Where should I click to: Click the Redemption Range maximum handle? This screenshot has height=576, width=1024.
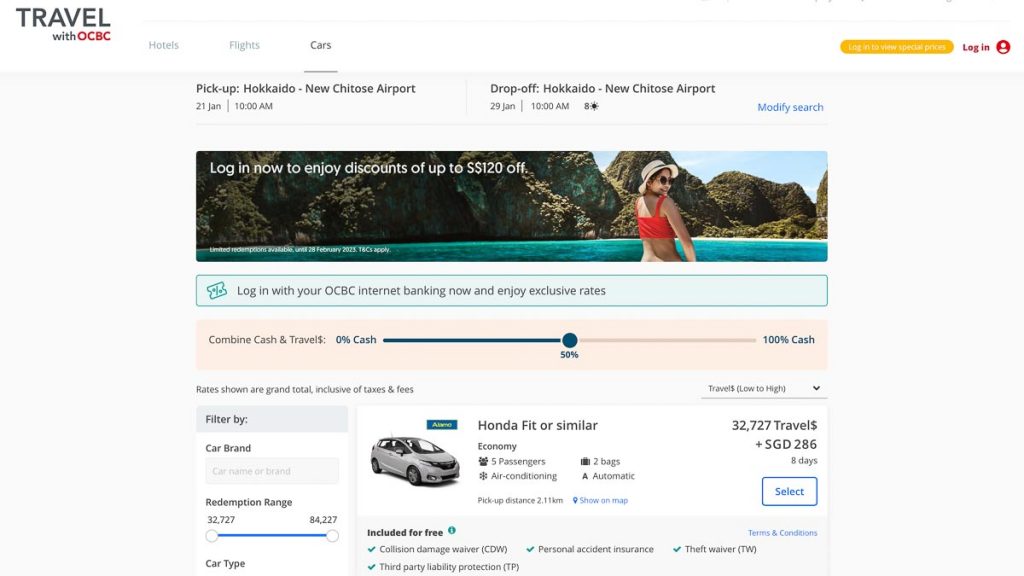coord(332,536)
